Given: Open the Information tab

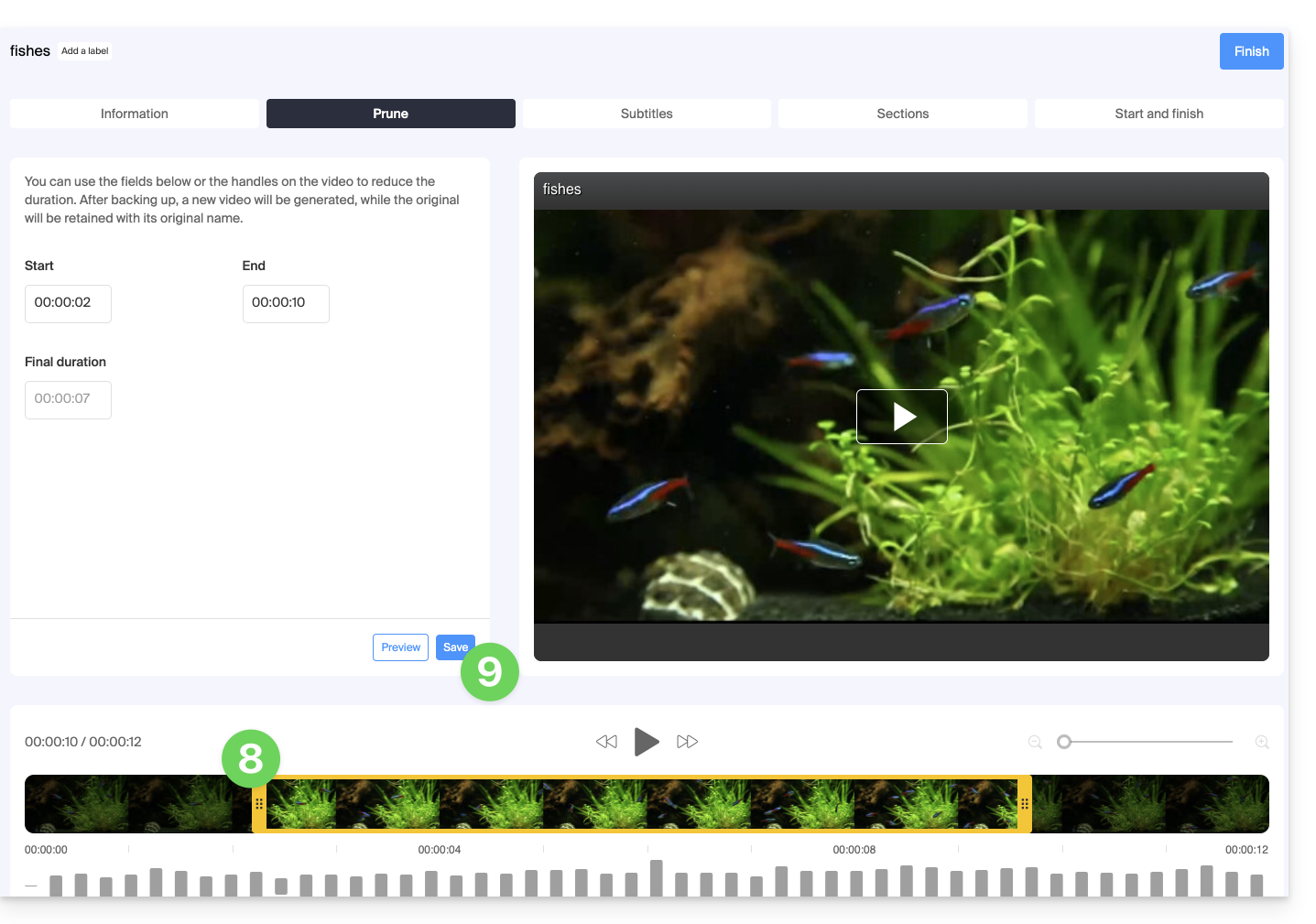Looking at the screenshot, I should (135, 114).
